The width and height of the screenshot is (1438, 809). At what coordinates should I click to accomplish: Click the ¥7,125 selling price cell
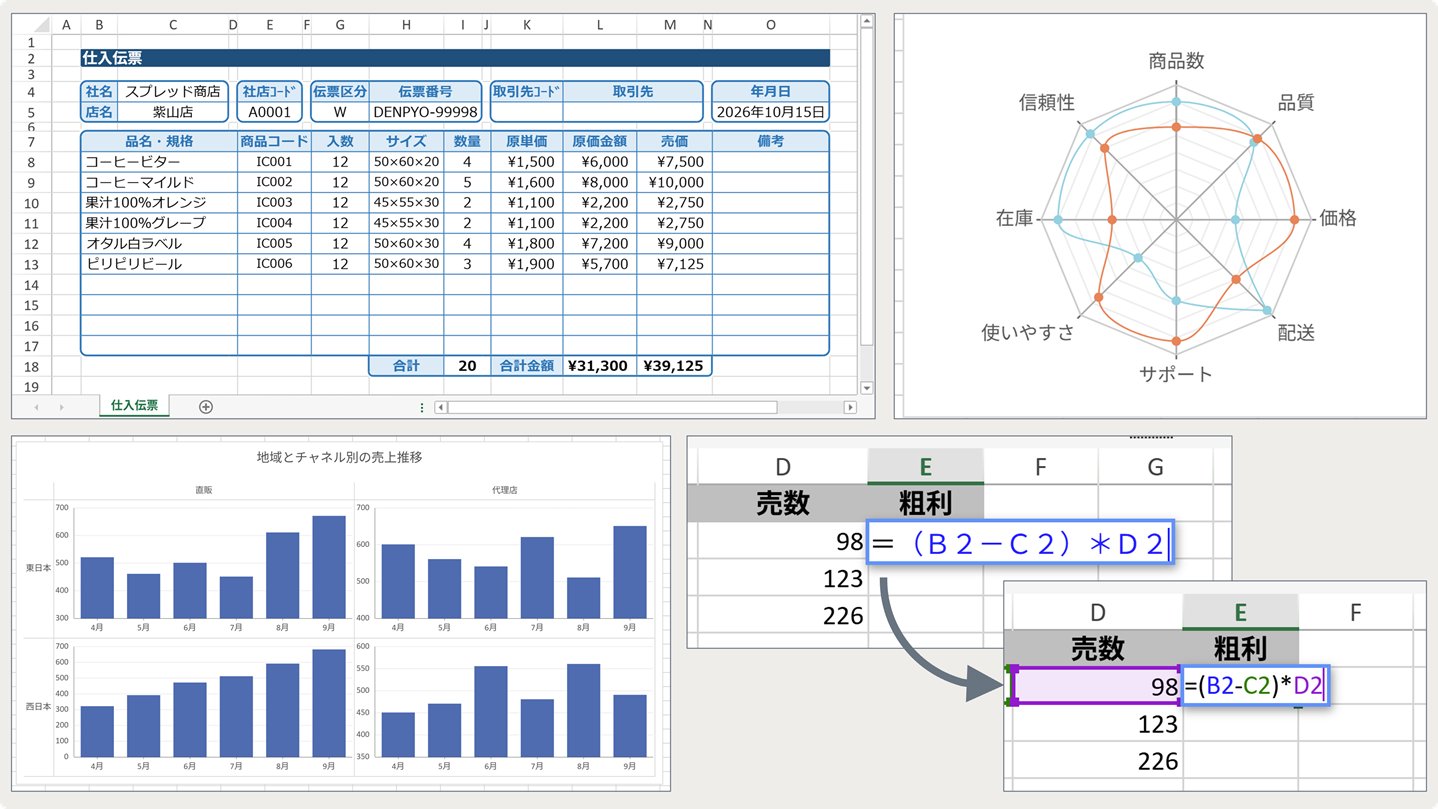674,264
